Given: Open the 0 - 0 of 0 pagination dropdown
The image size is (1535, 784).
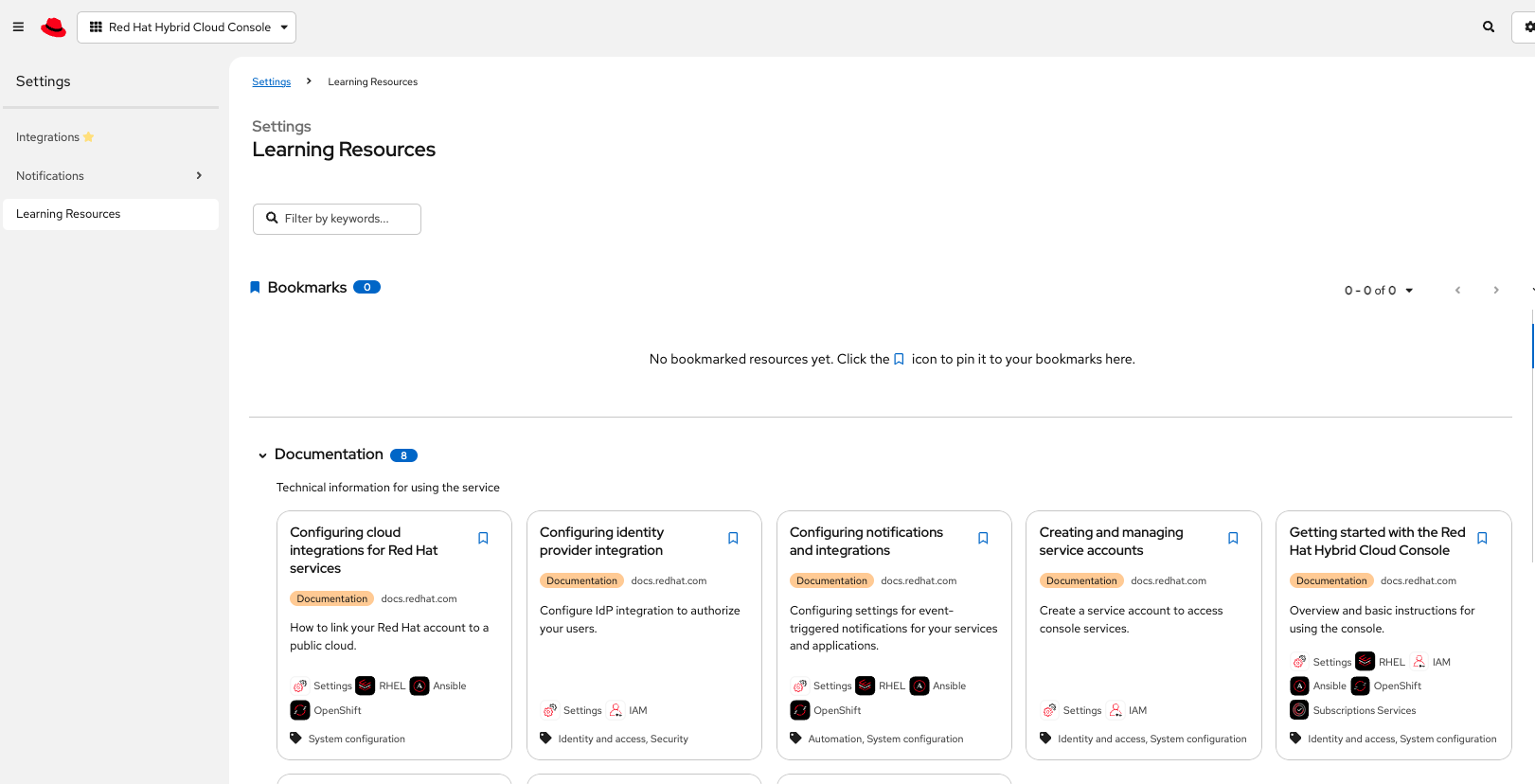Looking at the screenshot, I should 1379,291.
